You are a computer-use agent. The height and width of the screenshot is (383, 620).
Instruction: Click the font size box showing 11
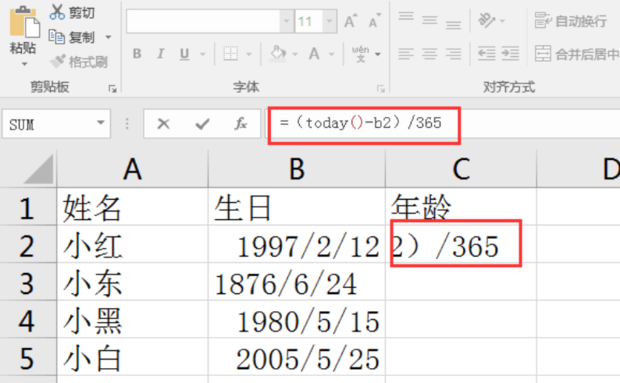(308, 21)
